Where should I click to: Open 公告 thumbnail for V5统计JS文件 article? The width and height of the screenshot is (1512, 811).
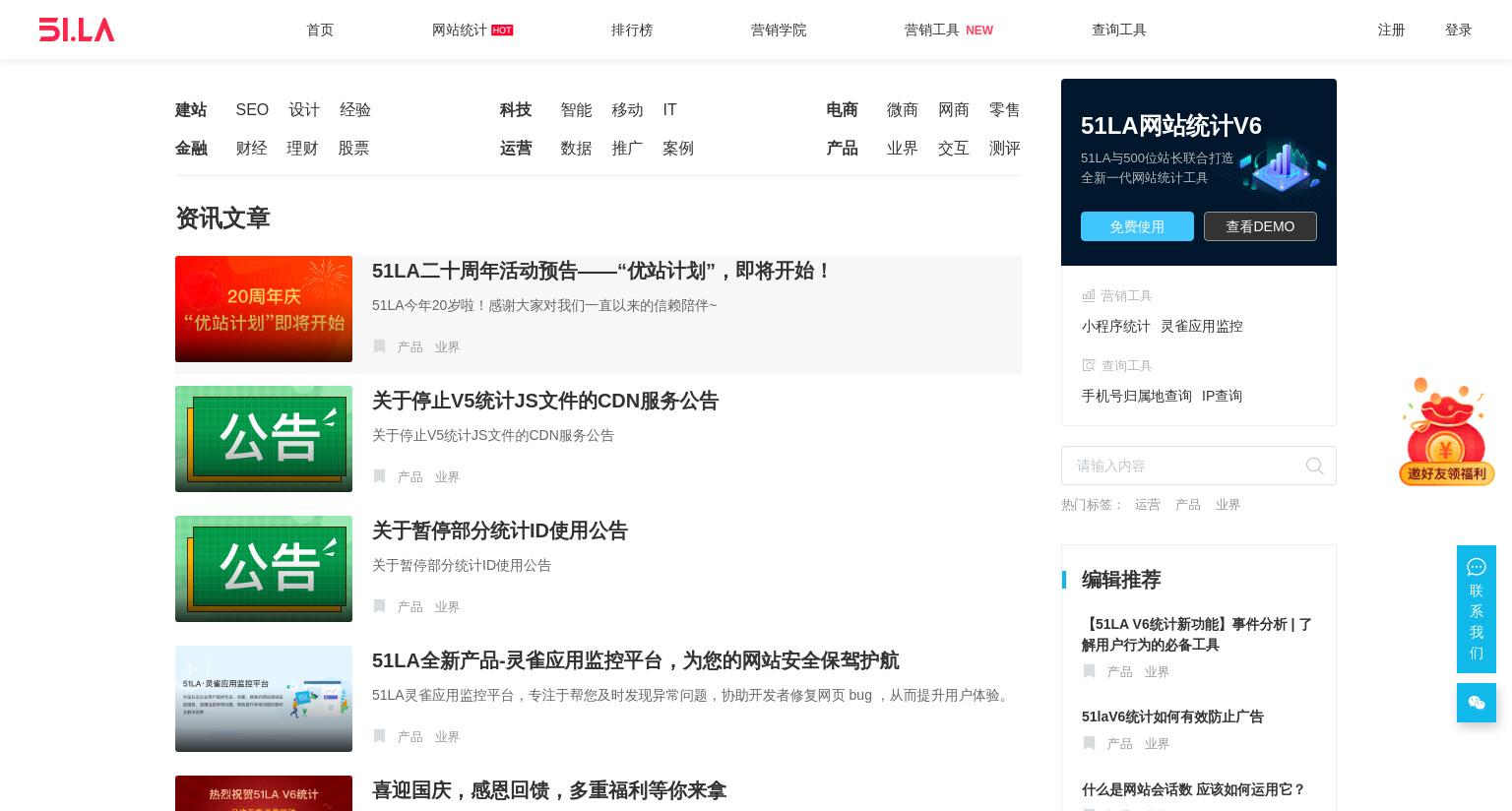click(264, 439)
